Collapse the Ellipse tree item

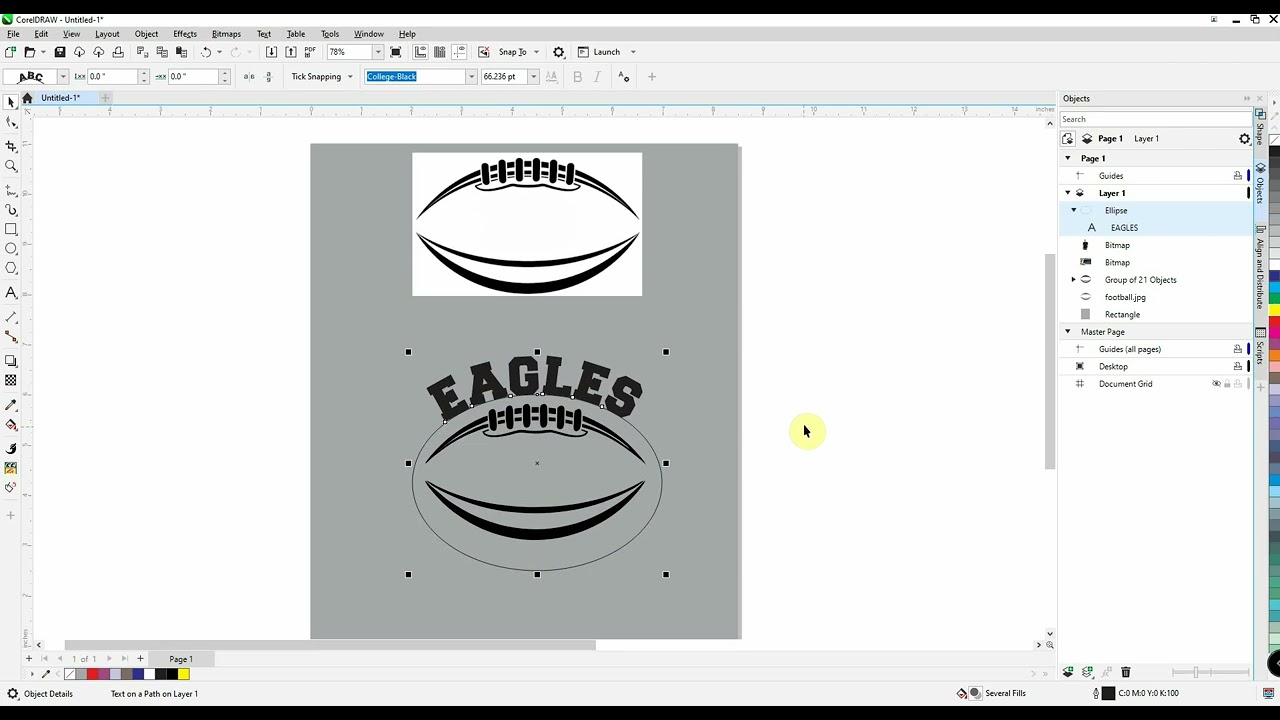(x=1074, y=211)
